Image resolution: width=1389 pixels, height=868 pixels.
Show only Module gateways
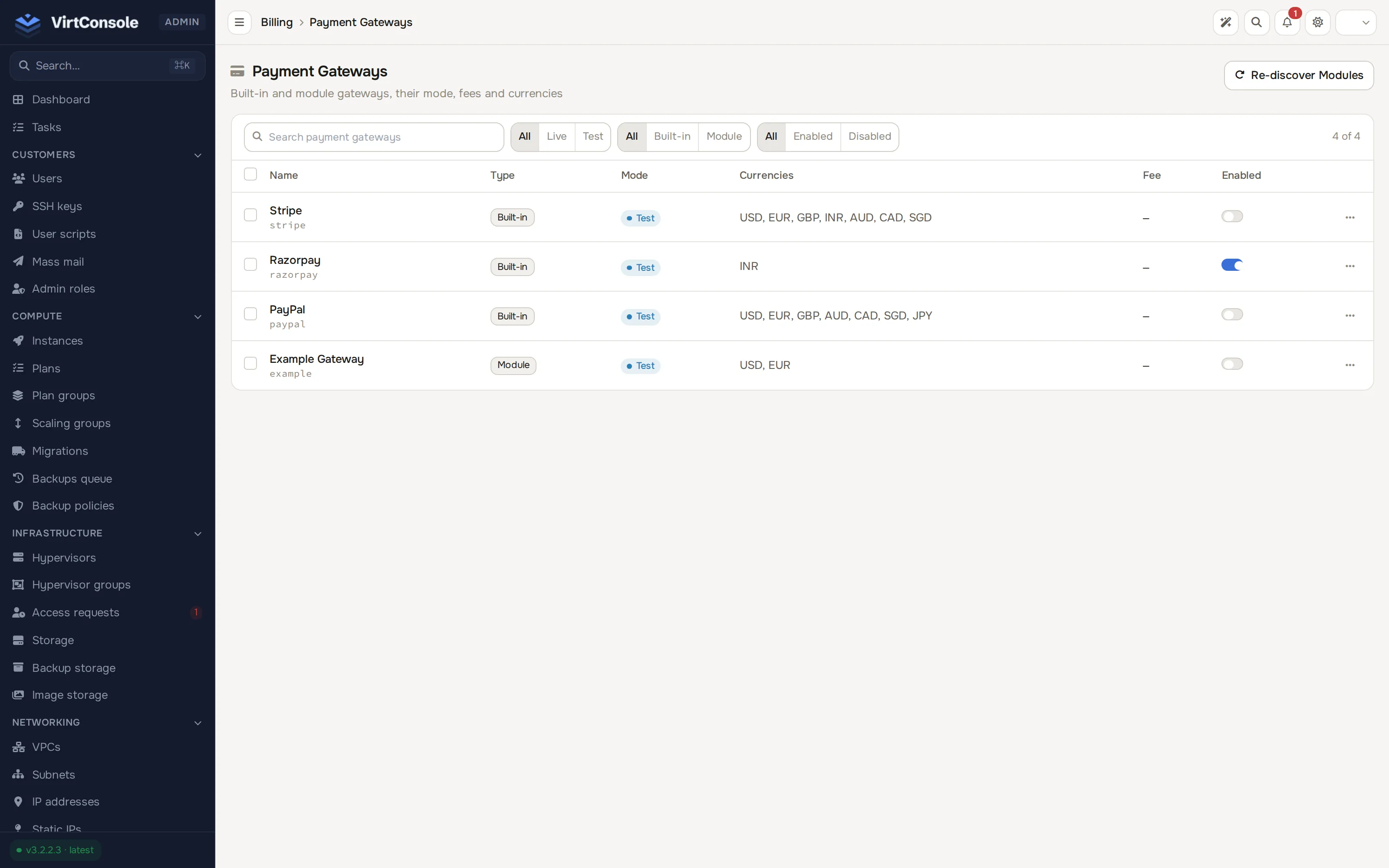(x=724, y=137)
